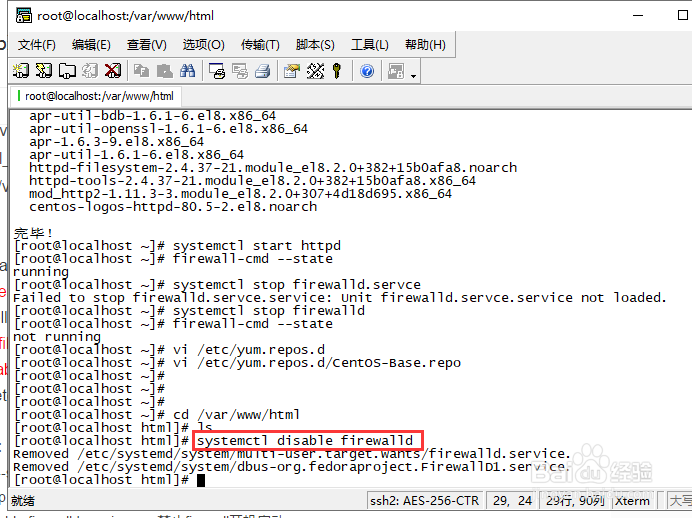Click the first 'firewall-cmd --state' line above 'running'
This screenshot has height=518, width=692.
click(173, 259)
